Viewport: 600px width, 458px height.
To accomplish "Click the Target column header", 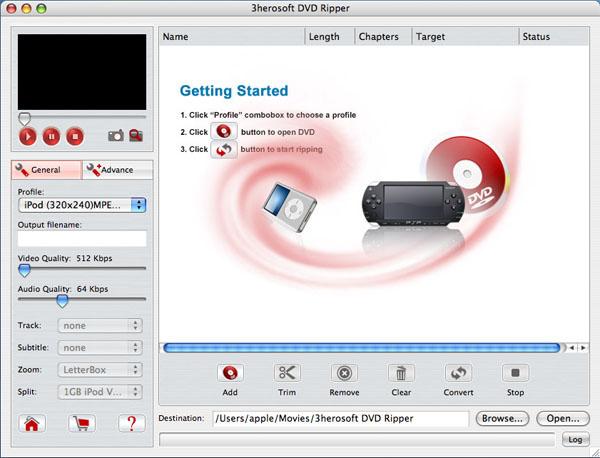I will pos(465,37).
